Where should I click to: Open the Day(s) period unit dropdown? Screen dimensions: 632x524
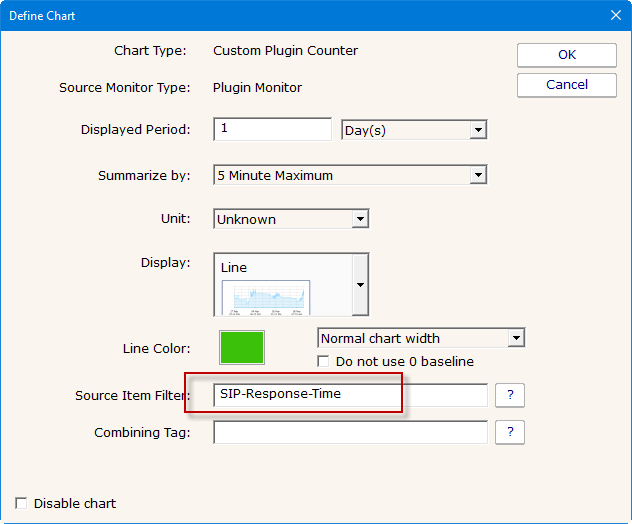pos(413,130)
